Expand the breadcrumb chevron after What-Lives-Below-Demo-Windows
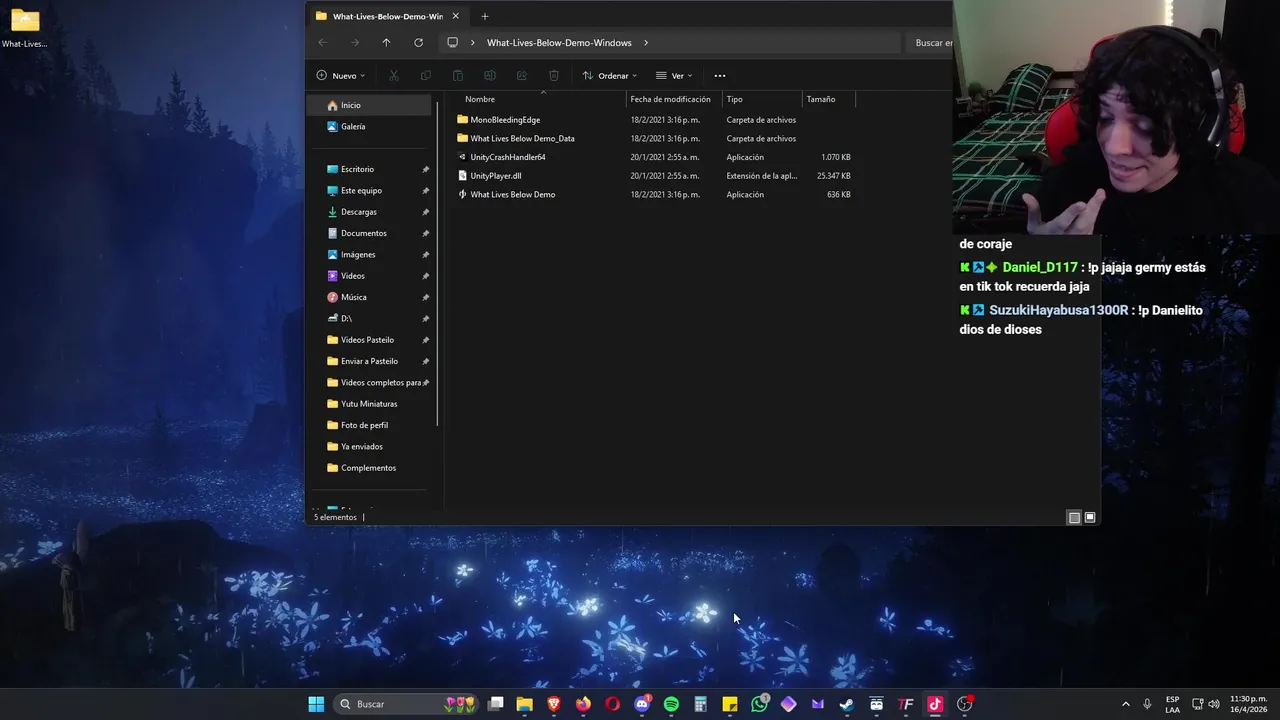1280x720 pixels. point(646,43)
